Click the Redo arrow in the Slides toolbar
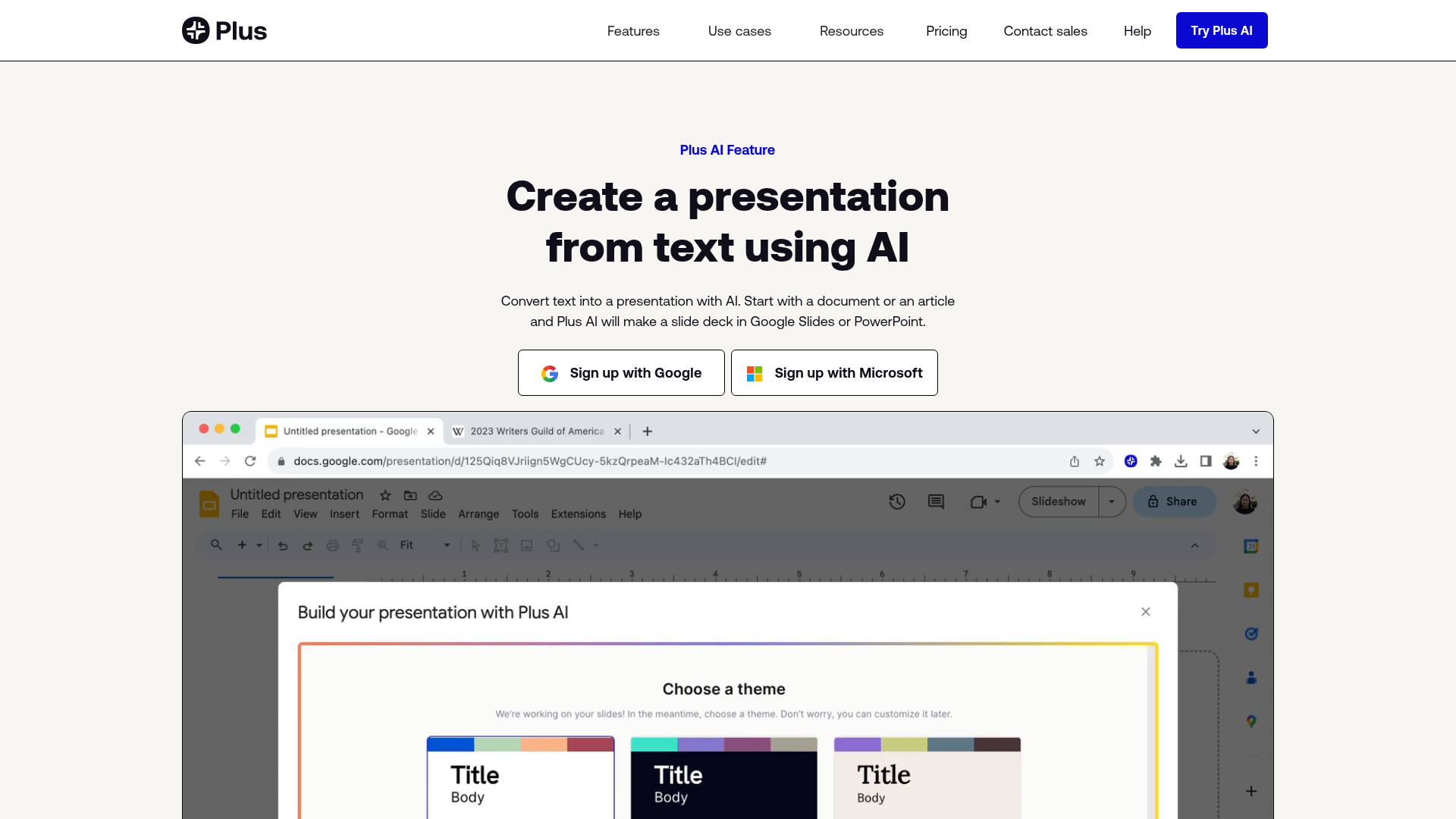This screenshot has height=819, width=1456. coord(308,545)
